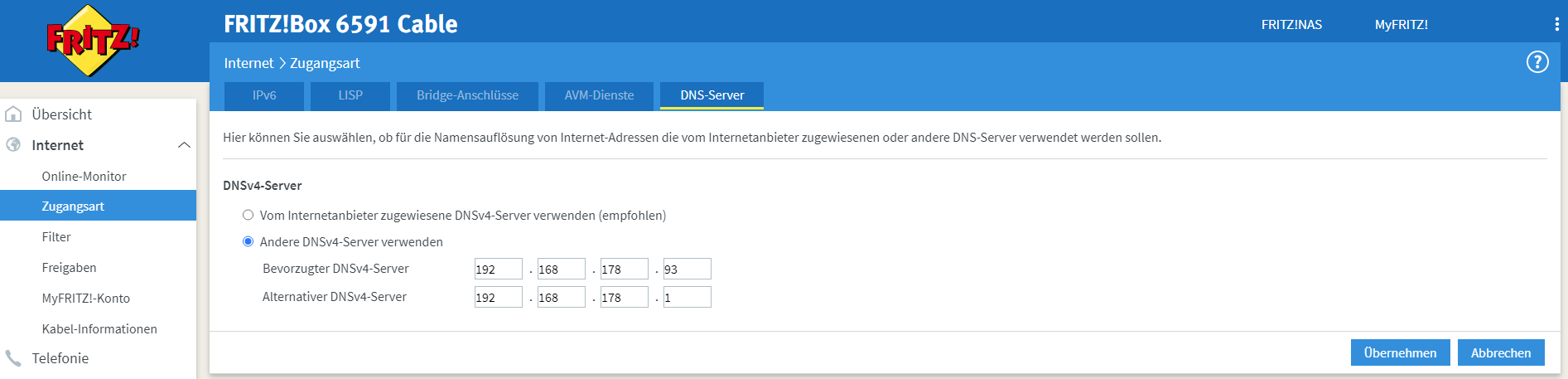Click Zugangsart in the breadcrumb
The height and width of the screenshot is (379, 1568).
pyautogui.click(x=325, y=63)
